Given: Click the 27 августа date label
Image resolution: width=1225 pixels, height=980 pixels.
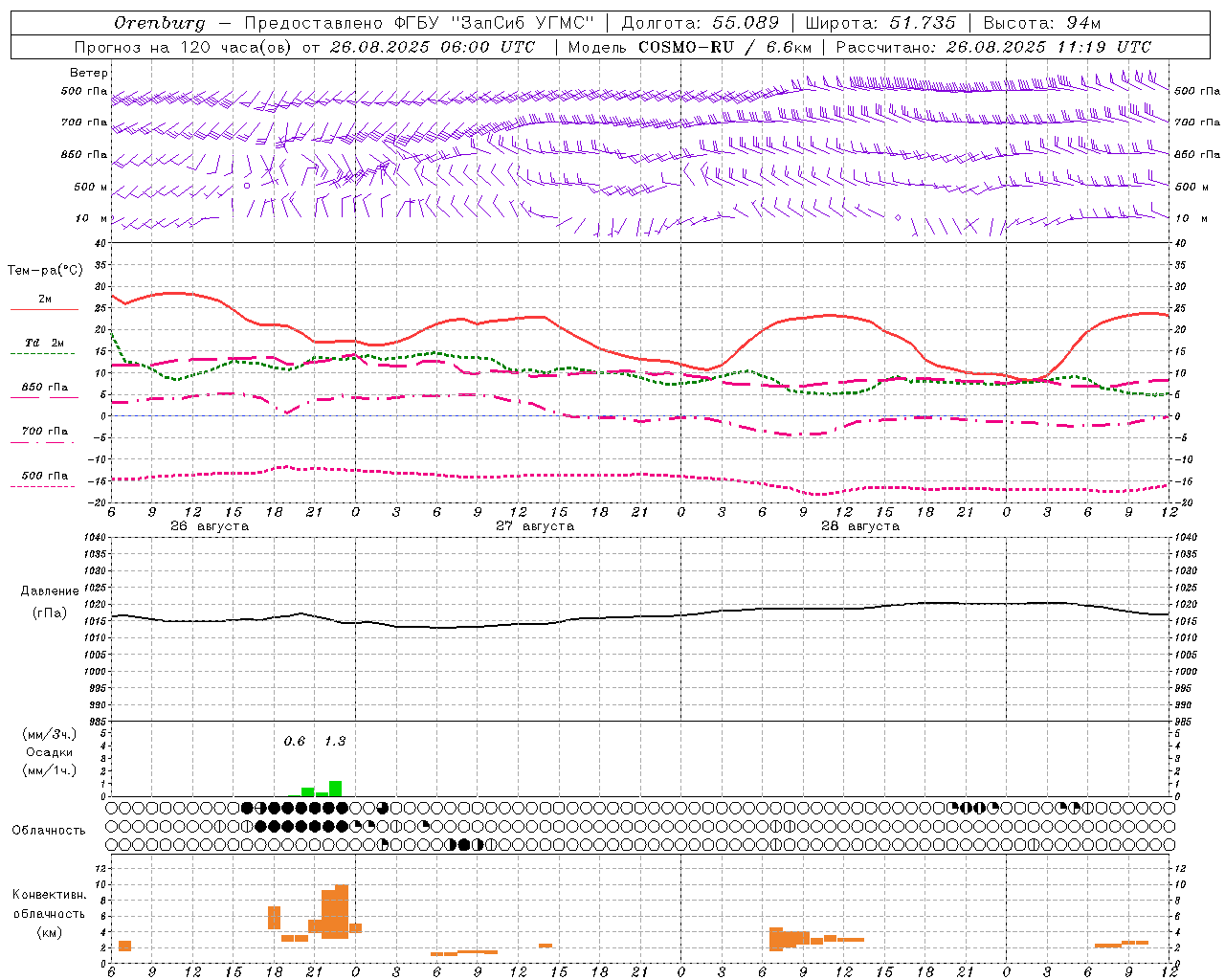Looking at the screenshot, I should (x=535, y=526).
